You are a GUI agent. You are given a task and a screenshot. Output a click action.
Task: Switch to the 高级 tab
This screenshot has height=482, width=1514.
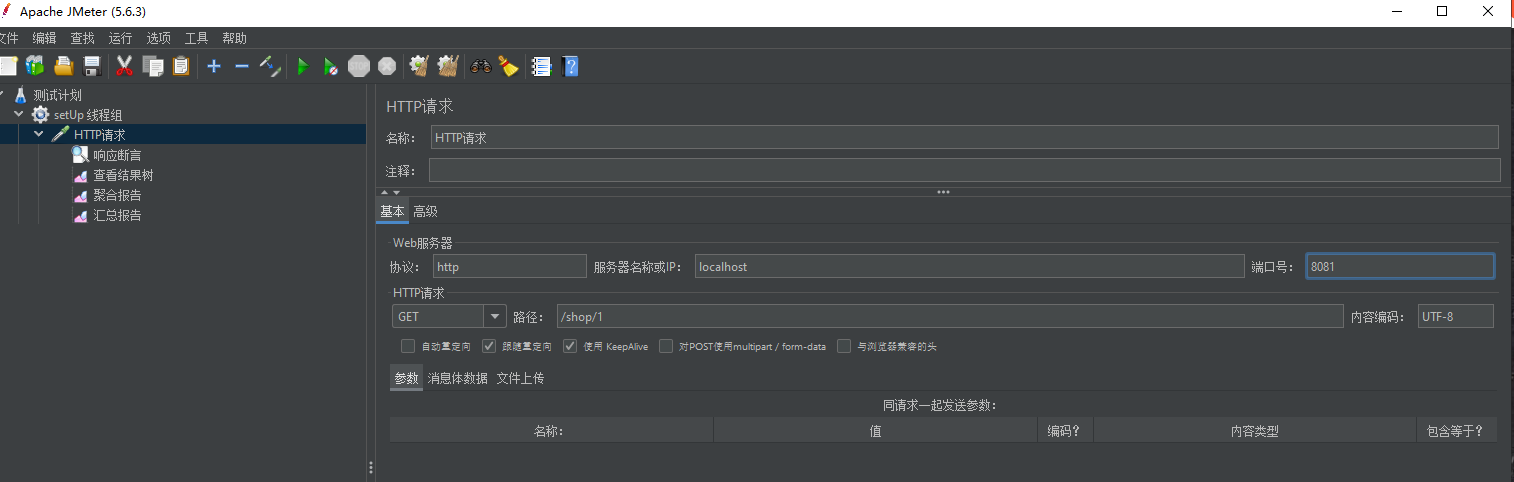[x=426, y=211]
